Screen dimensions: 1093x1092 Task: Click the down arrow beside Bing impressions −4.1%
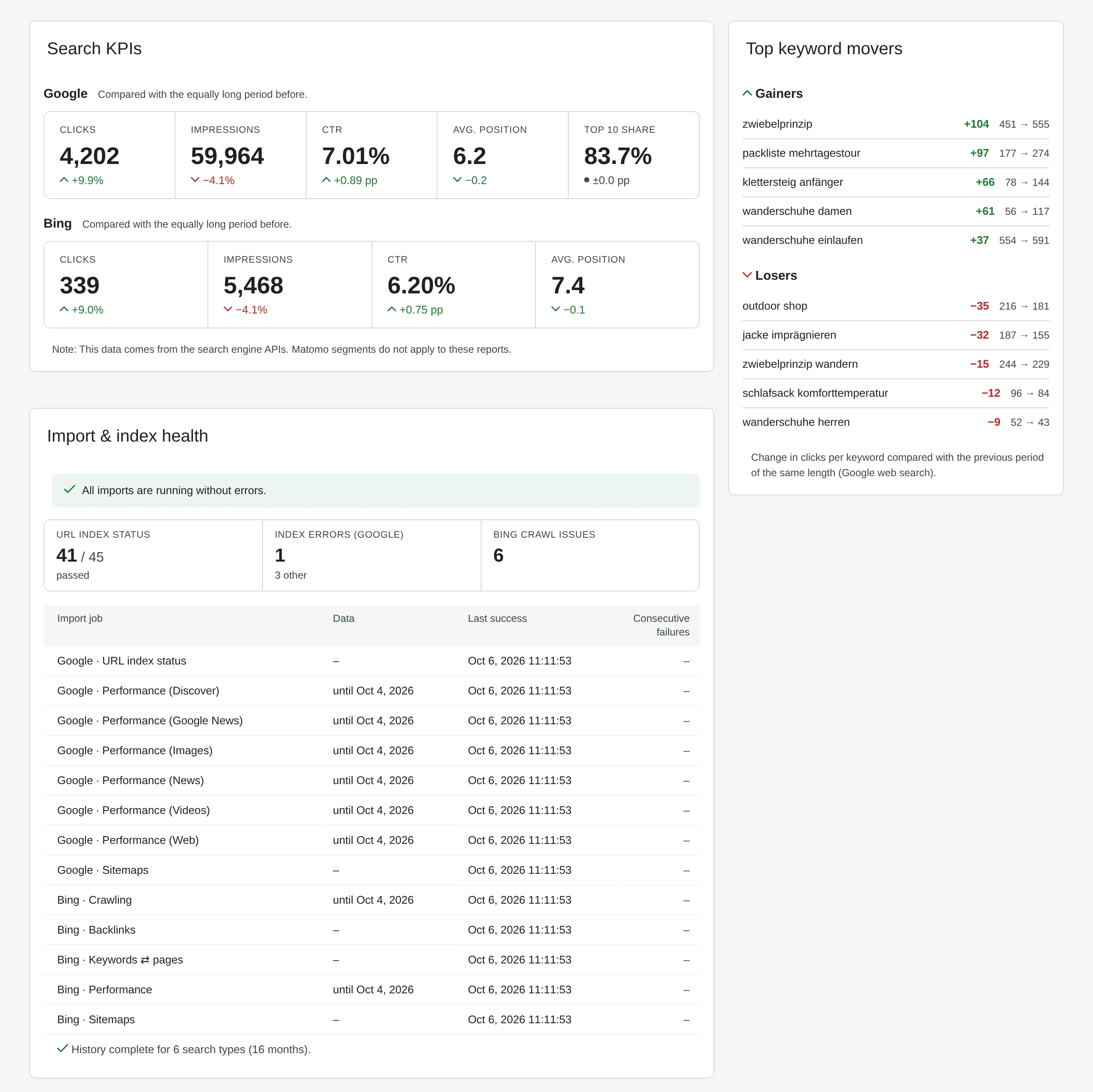click(x=228, y=310)
